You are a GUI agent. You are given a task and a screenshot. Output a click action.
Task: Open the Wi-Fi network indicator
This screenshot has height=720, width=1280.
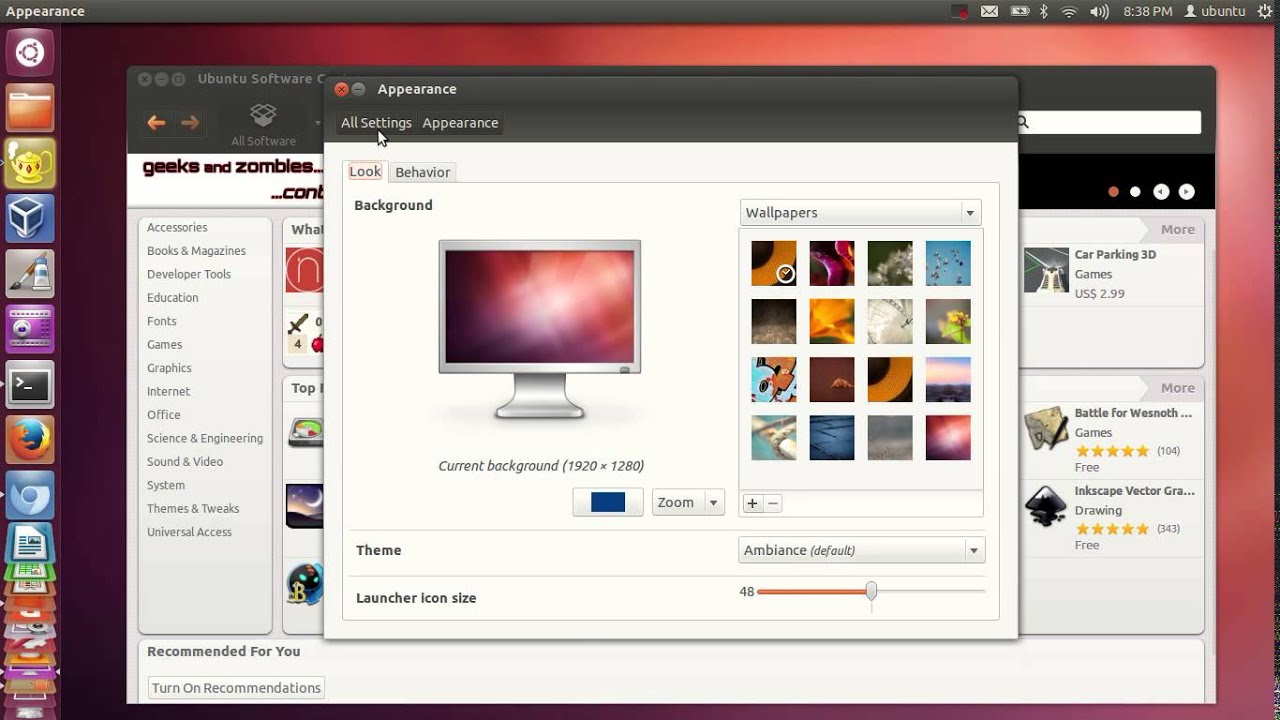1069,12
